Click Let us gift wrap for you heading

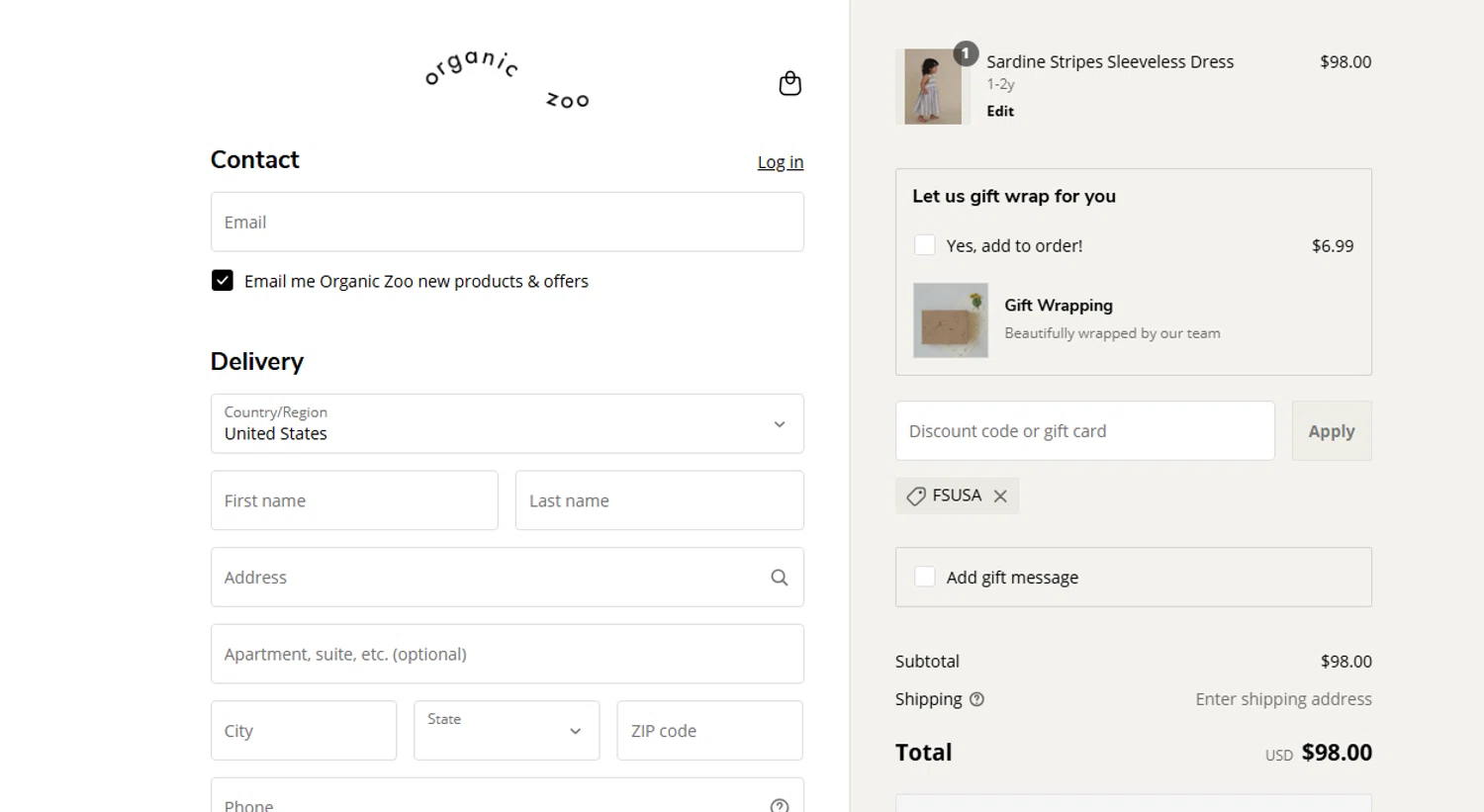1014,196
